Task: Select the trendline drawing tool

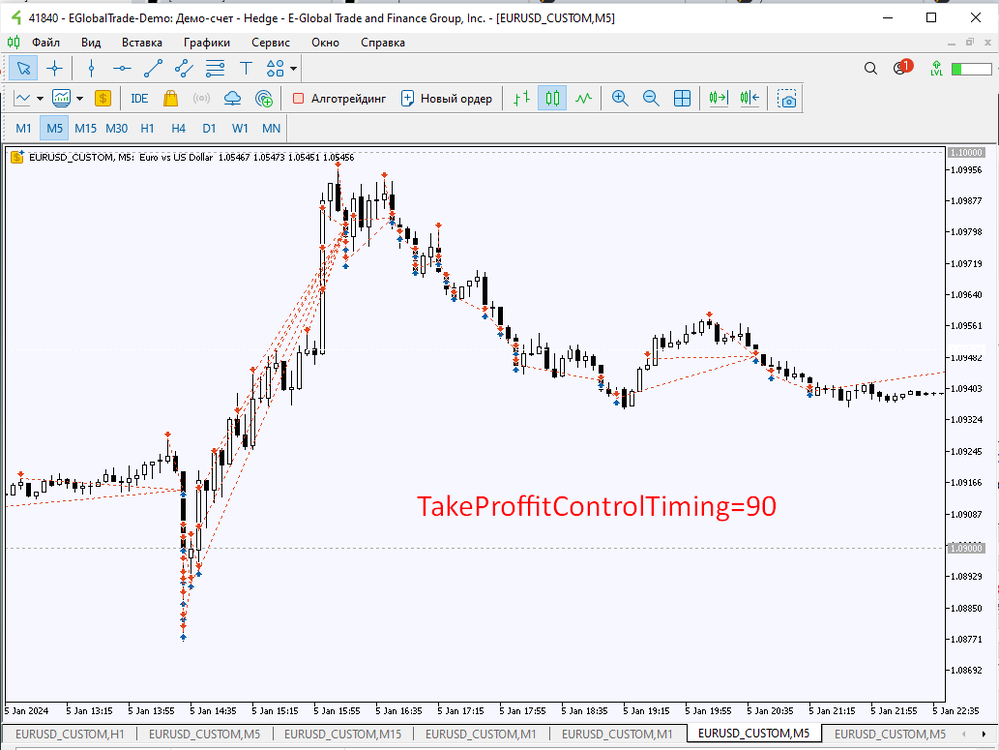Action: [153, 68]
